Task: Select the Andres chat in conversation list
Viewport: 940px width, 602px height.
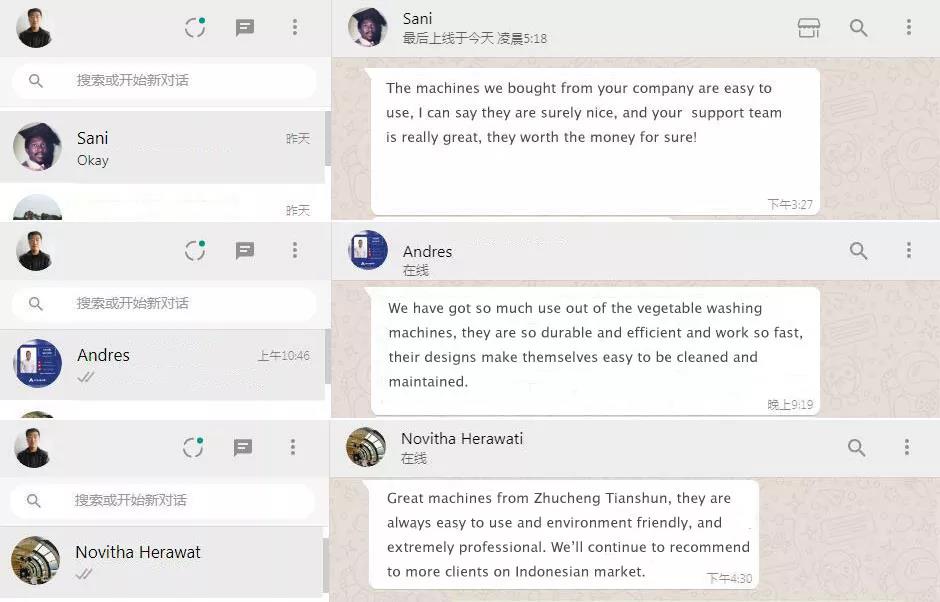Action: click(162, 365)
